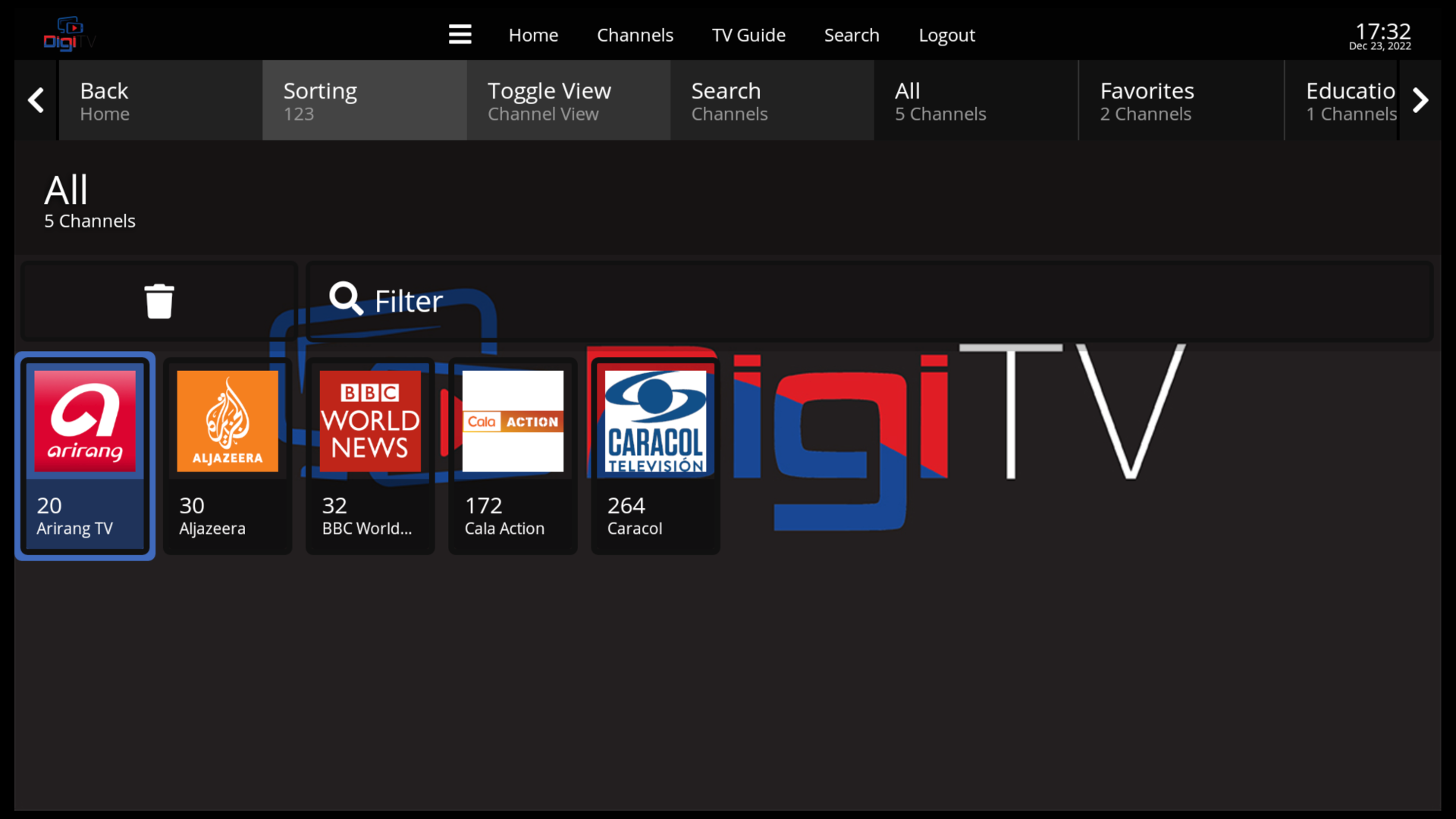This screenshot has height=819, width=1456.
Task: Click inside the Filter input field
Action: (x=682, y=300)
